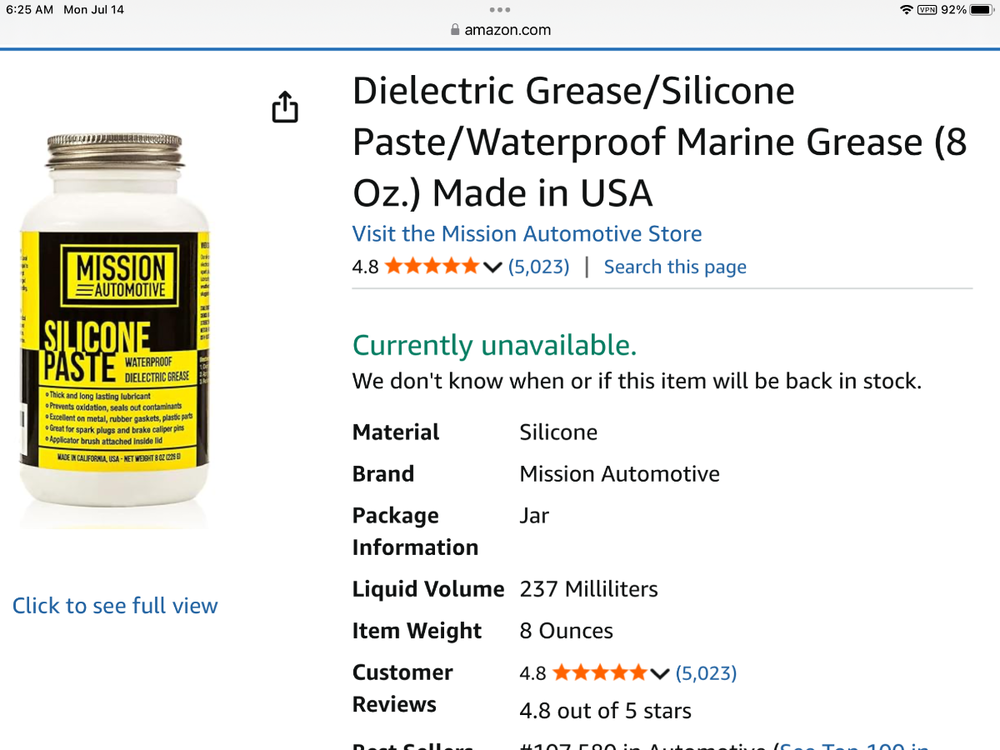Tap the Wi-Fi status icon

point(906,10)
